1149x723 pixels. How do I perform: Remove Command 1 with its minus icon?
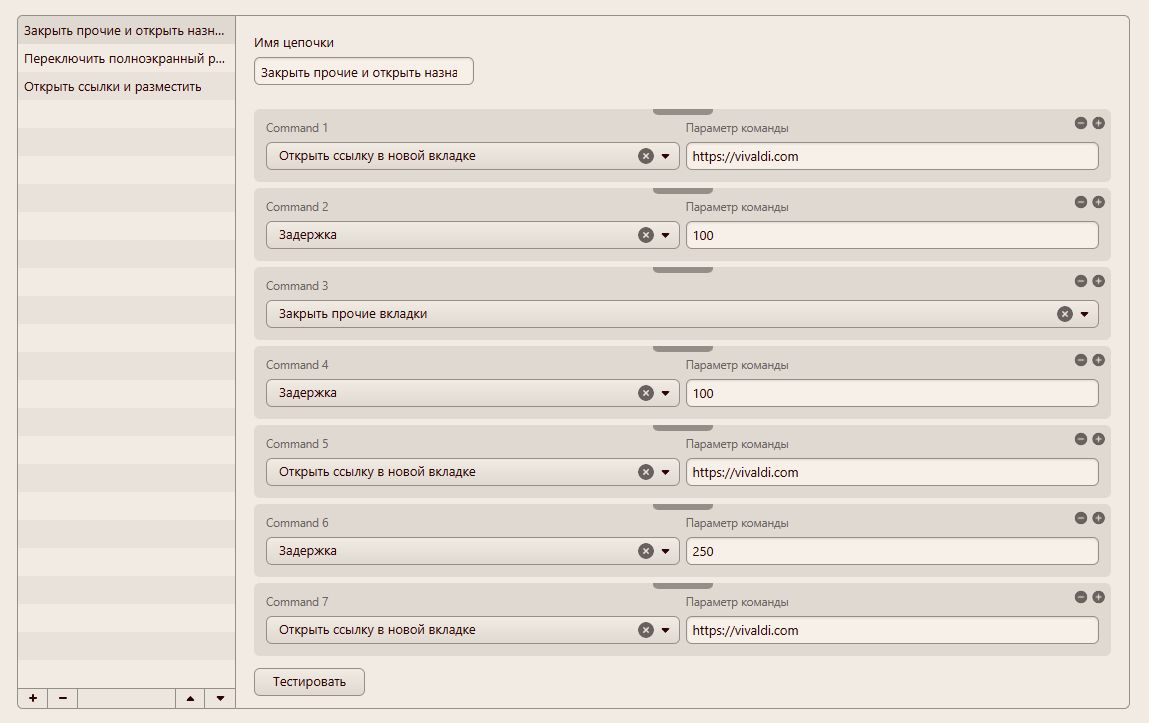[1080, 123]
